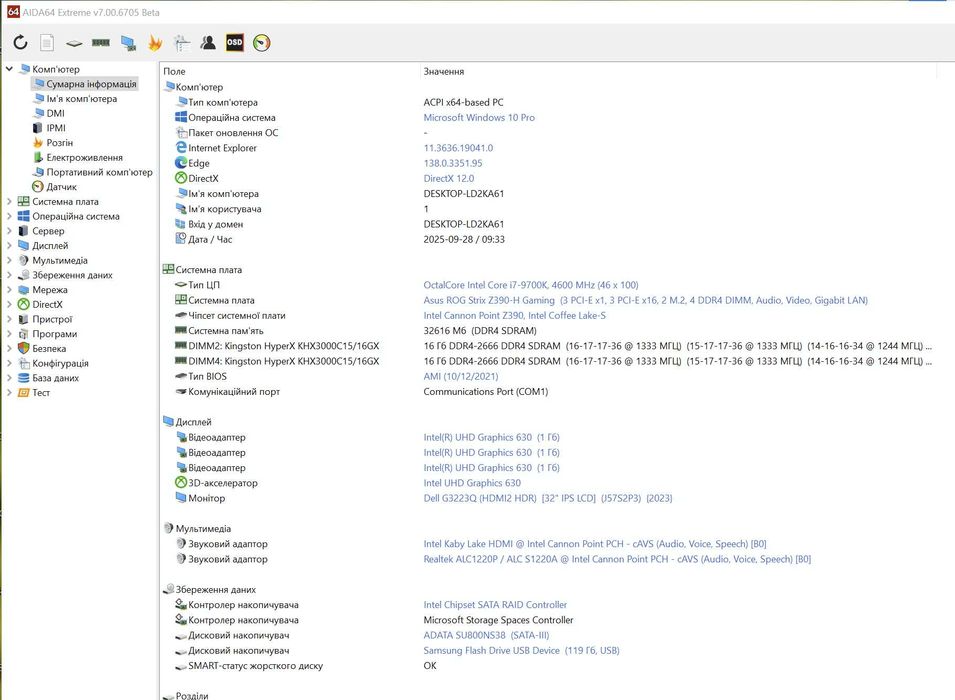Open Samsung Flash Drive USB Device link
955x700 pixels.
pyautogui.click(x=521, y=651)
